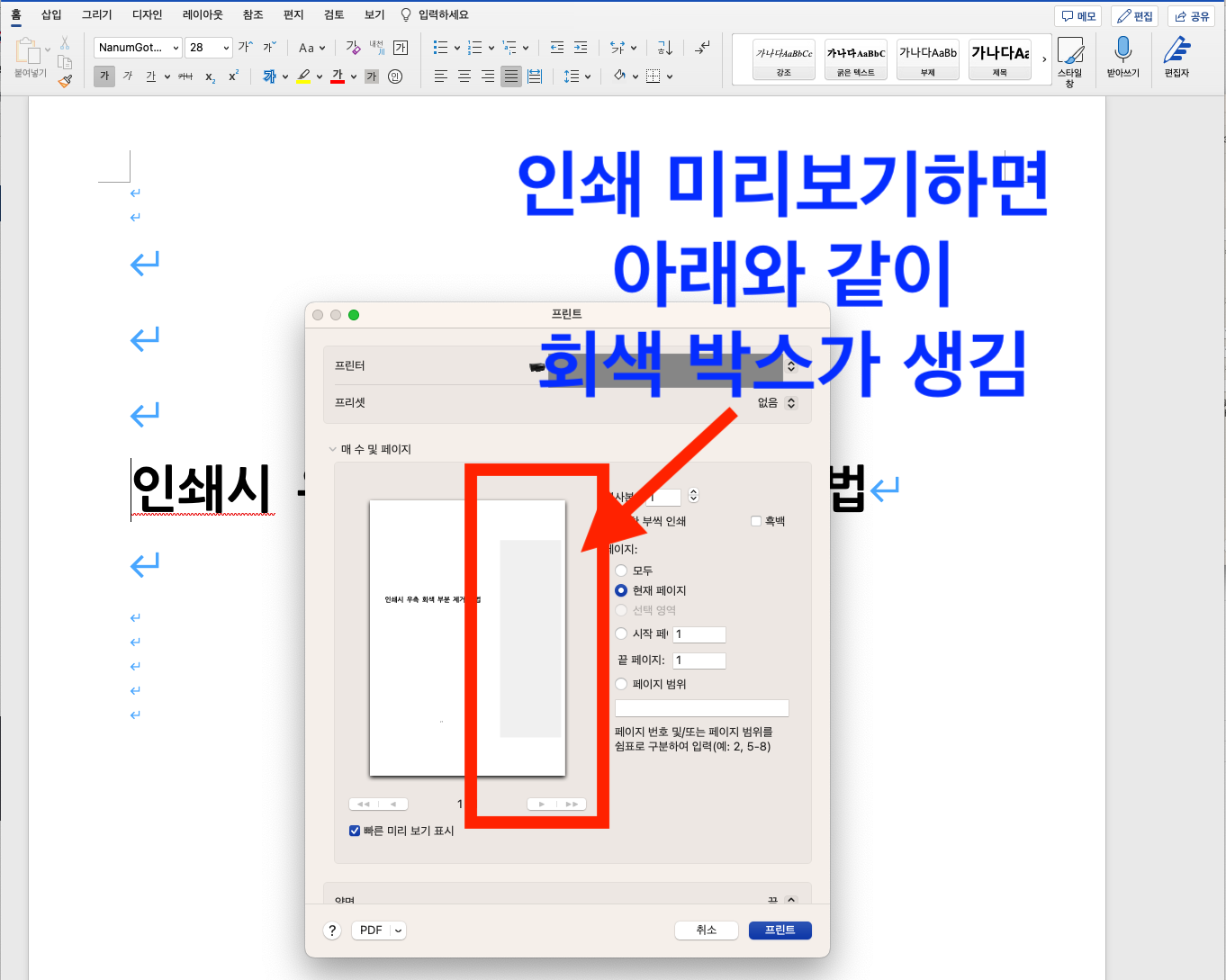The height and width of the screenshot is (980, 1226).
Task: Select center alignment icon
Action: point(464,76)
